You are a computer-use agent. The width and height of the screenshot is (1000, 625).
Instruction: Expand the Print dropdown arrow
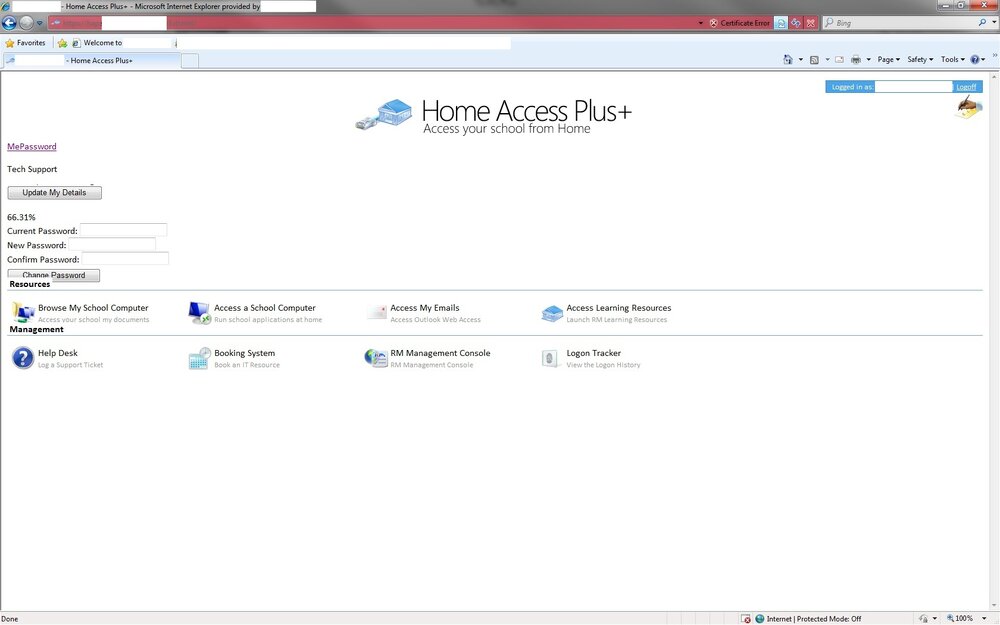[868, 59]
